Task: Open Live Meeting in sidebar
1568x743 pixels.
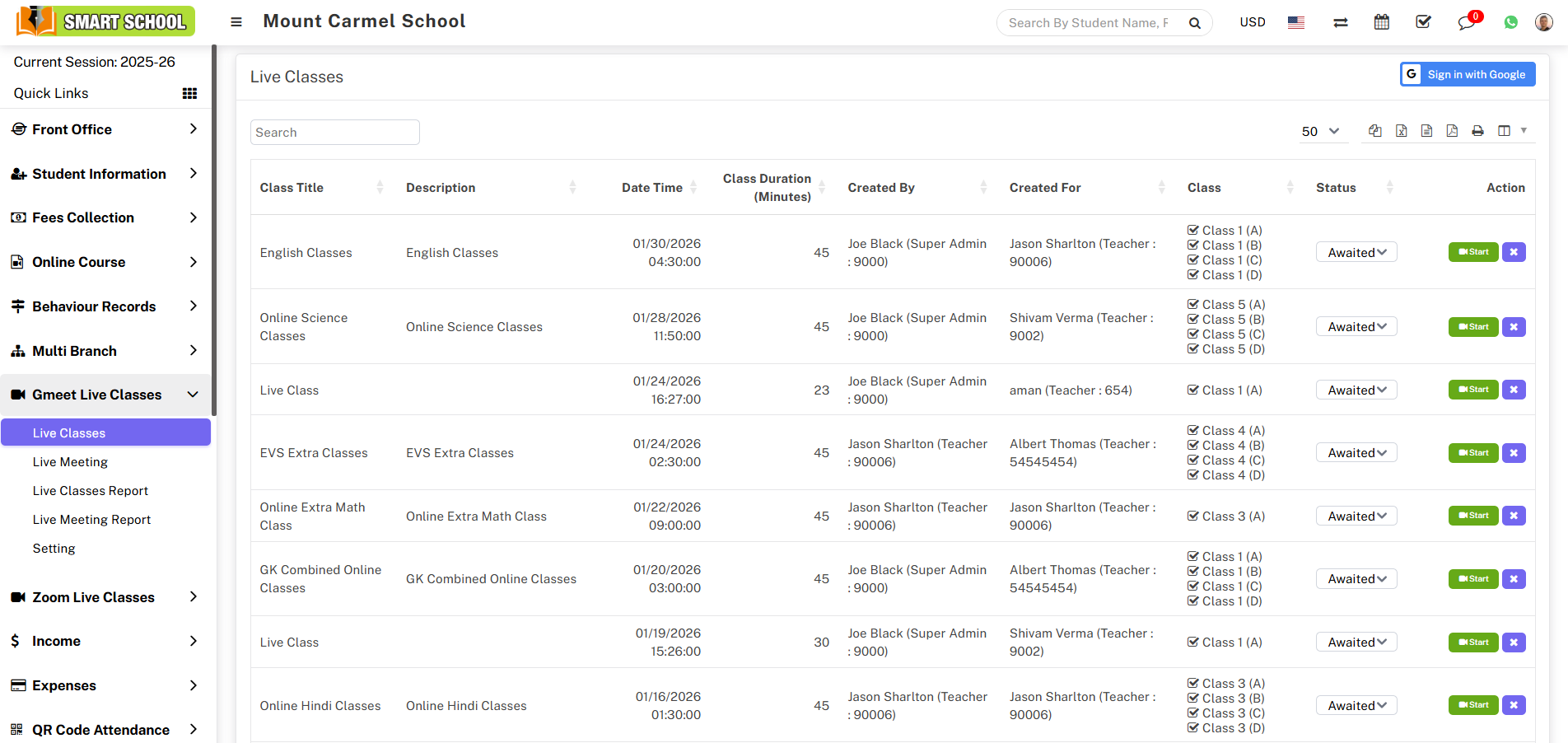Action: pos(70,462)
